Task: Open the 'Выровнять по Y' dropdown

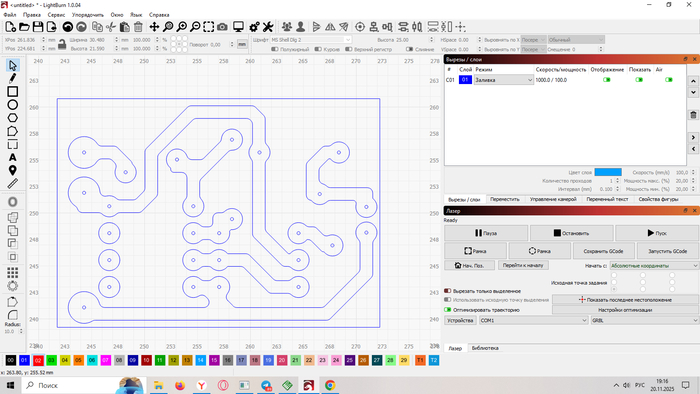Action: point(533,49)
